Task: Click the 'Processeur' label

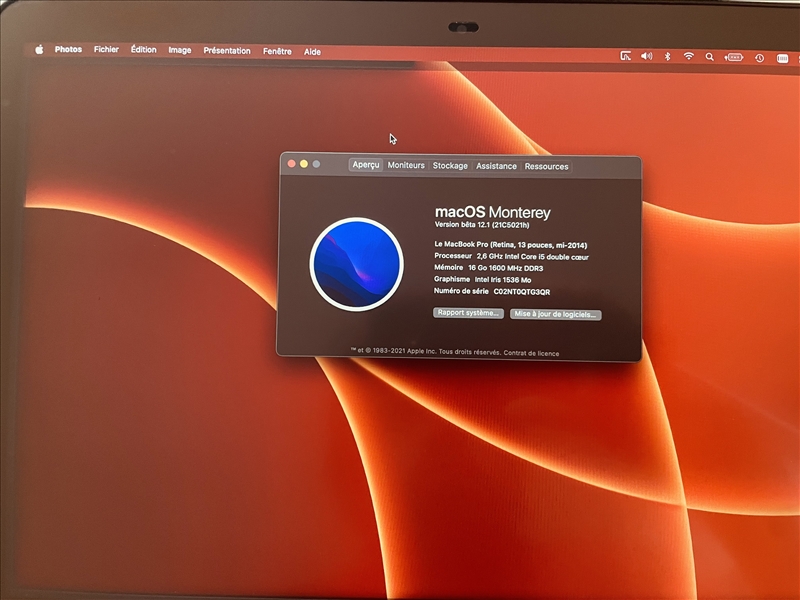Action: point(453,256)
